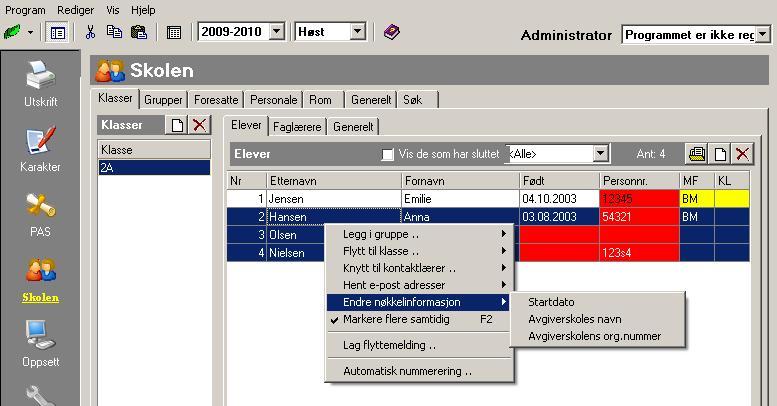The image size is (777, 406).
Task: Select 'Automatisk nummerering ..' menu entry
Action: pyautogui.click(x=419, y=371)
